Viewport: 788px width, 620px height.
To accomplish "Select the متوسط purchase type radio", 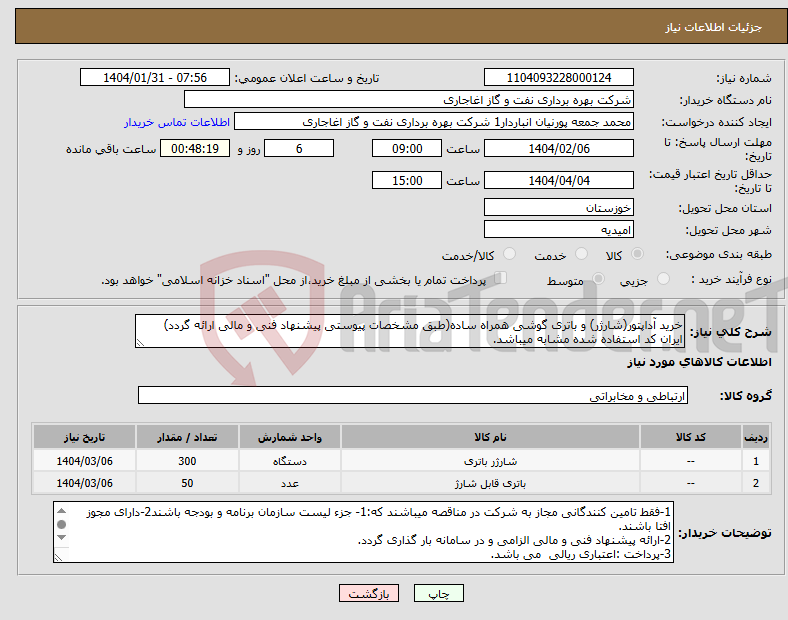I will click(598, 278).
